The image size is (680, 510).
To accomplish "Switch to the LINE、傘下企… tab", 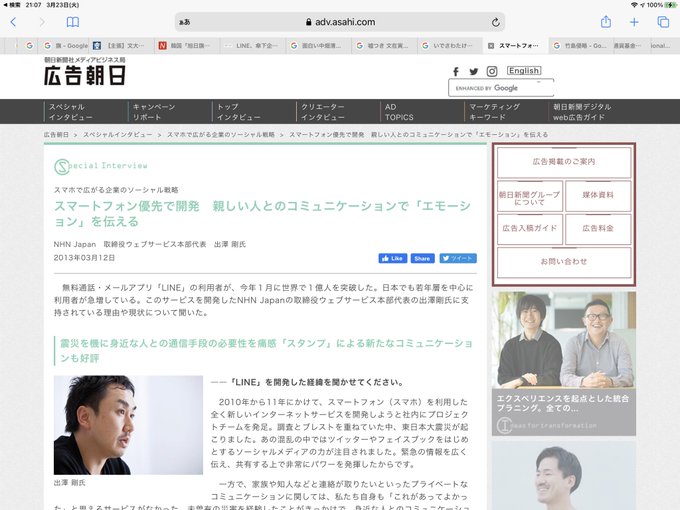I will (252, 46).
